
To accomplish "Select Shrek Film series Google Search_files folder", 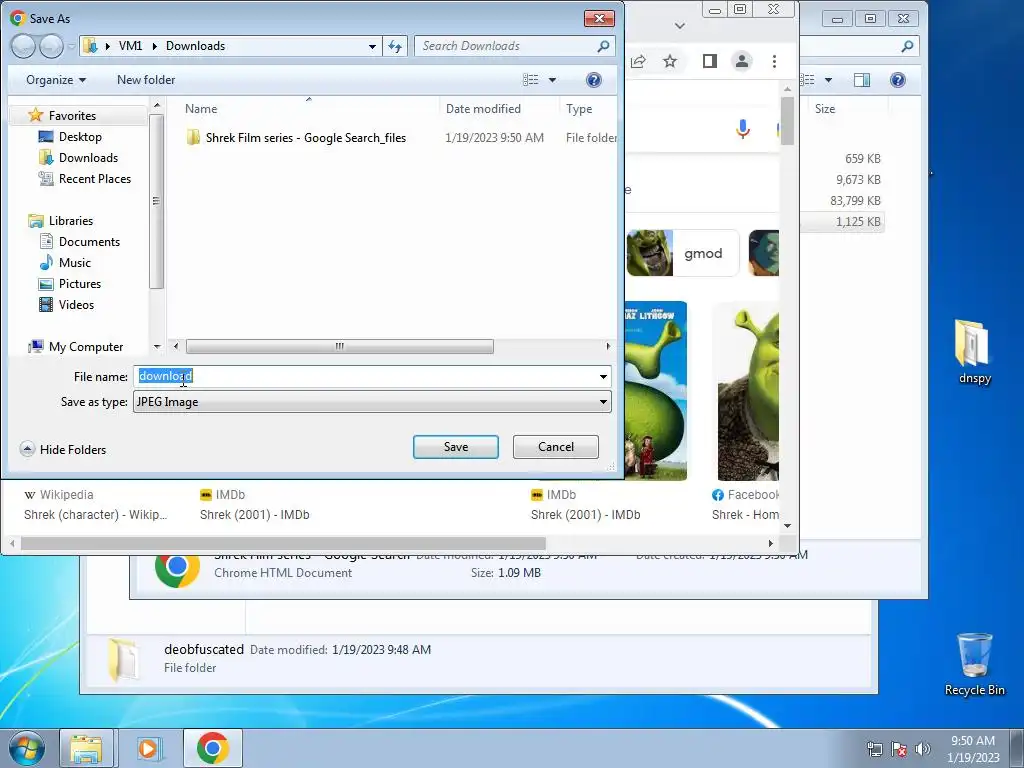I will 296,138.
